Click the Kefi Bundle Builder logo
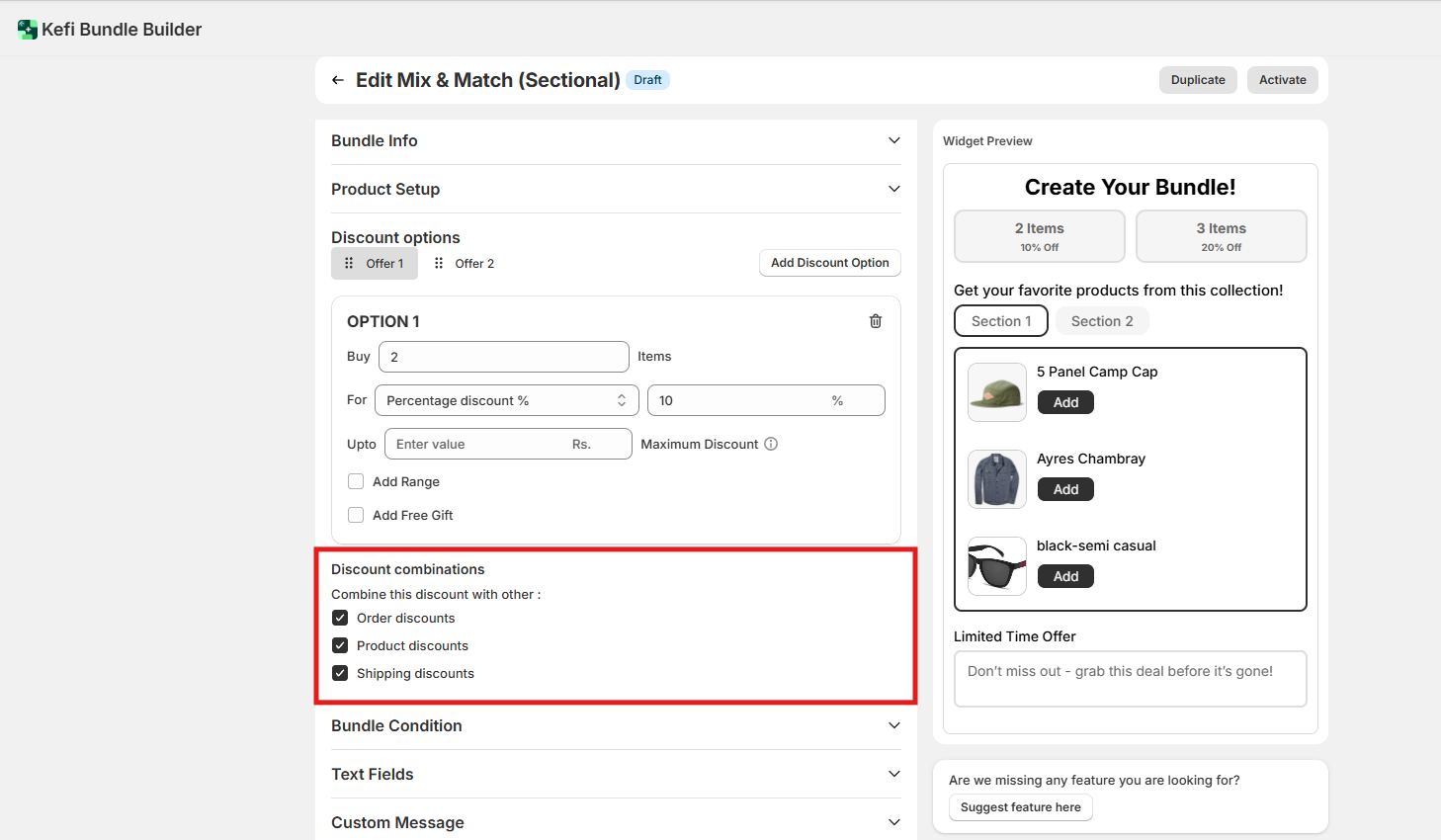 27,30
